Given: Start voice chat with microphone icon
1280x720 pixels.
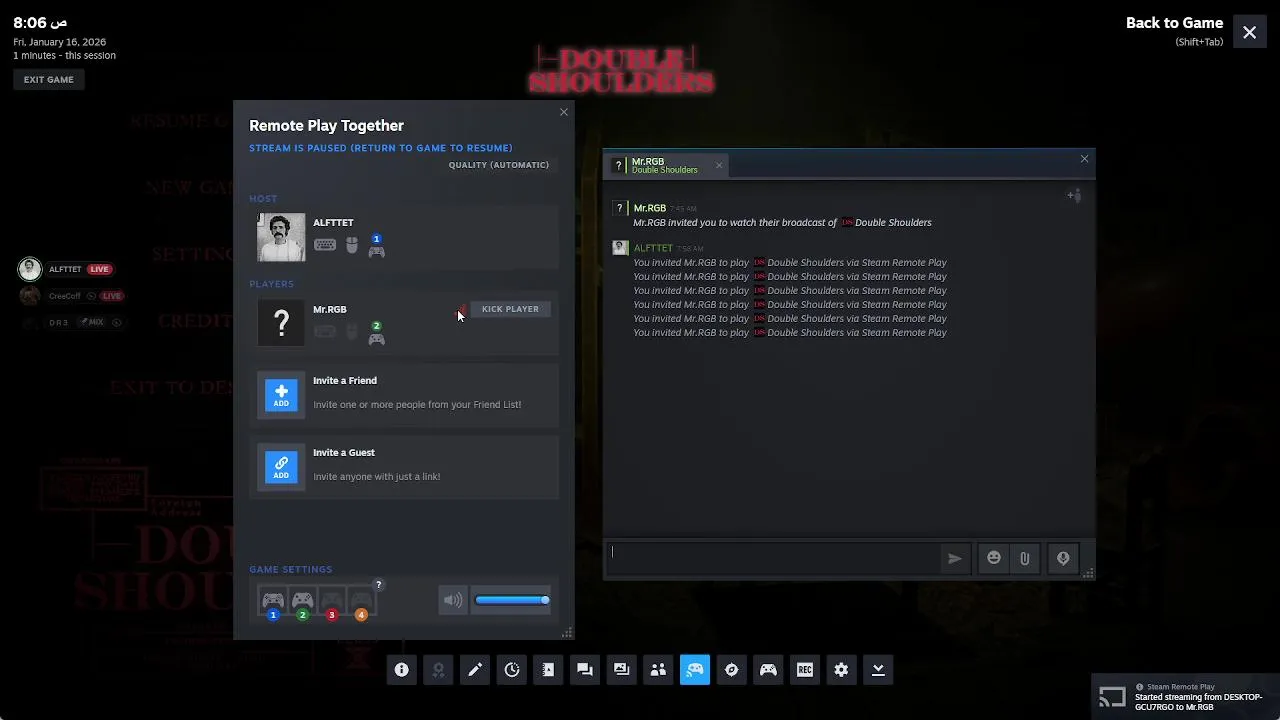Looking at the screenshot, I should point(1063,559).
